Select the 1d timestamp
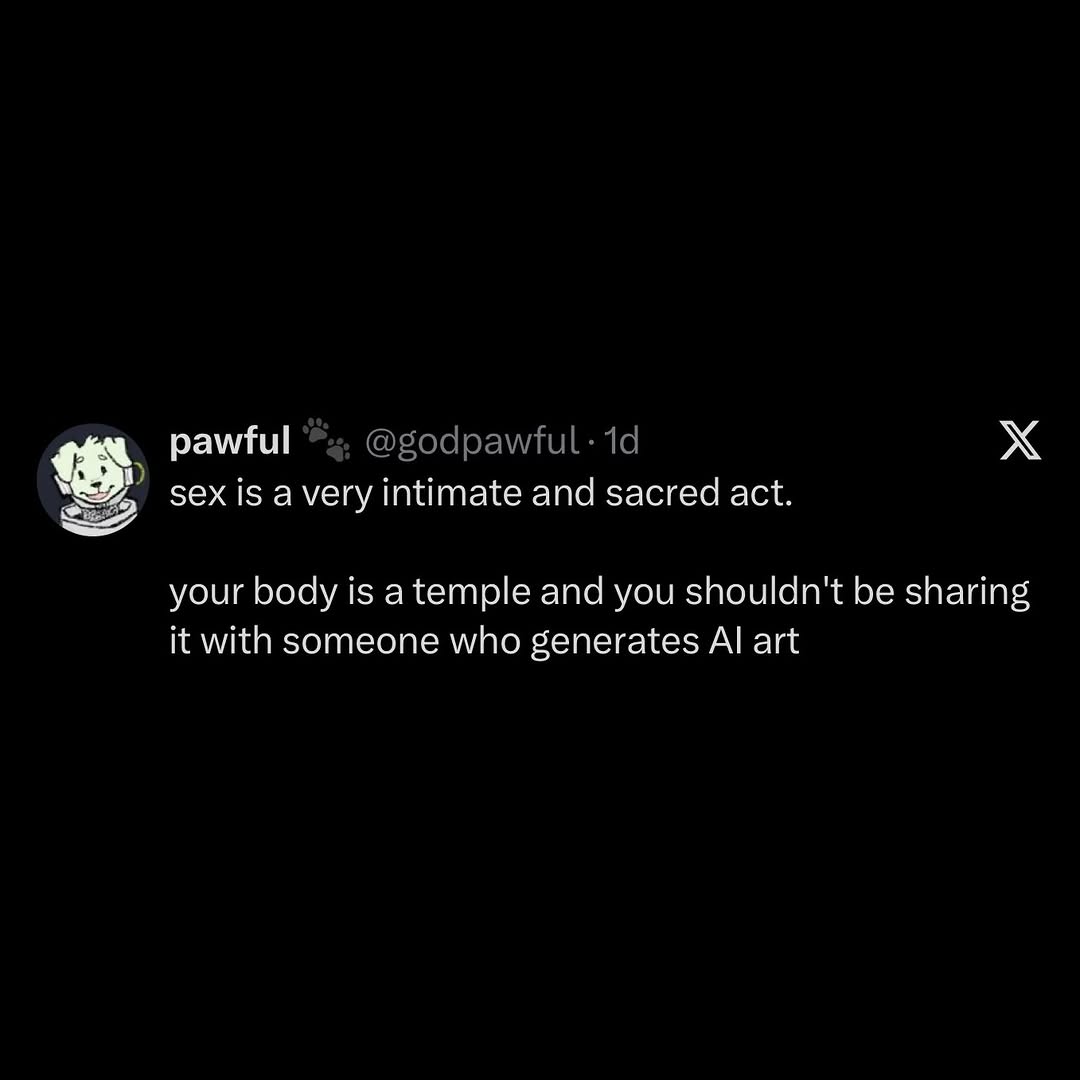Screen dimensions: 1080x1080 tap(621, 442)
